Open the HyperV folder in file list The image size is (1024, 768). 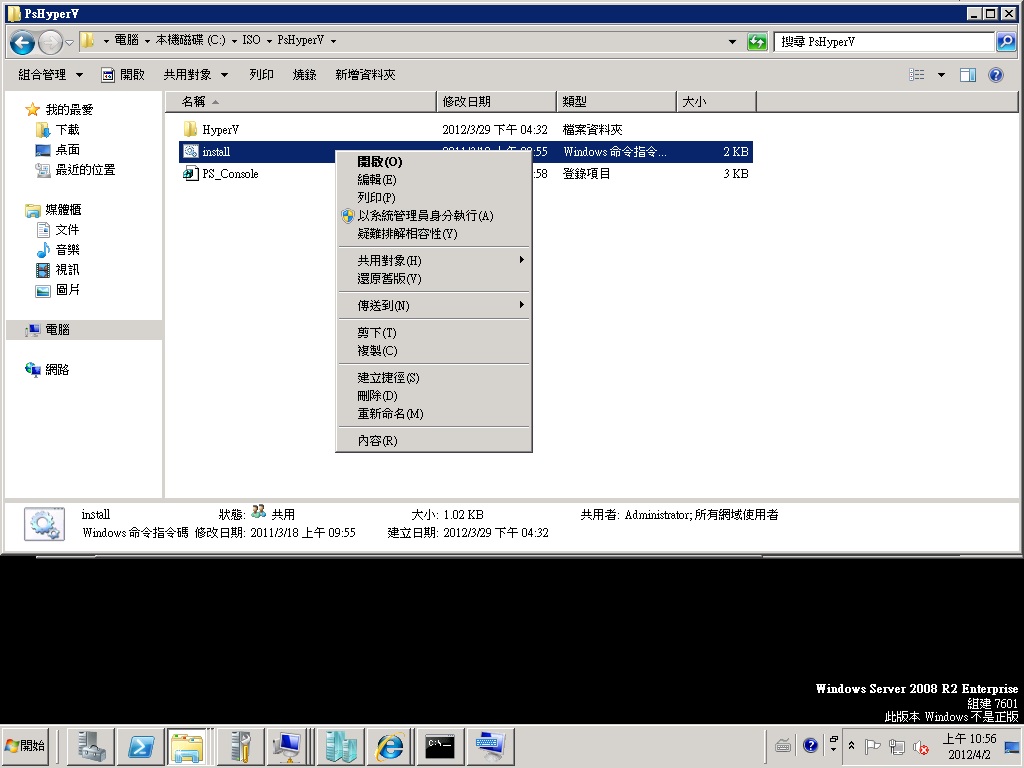click(x=220, y=130)
